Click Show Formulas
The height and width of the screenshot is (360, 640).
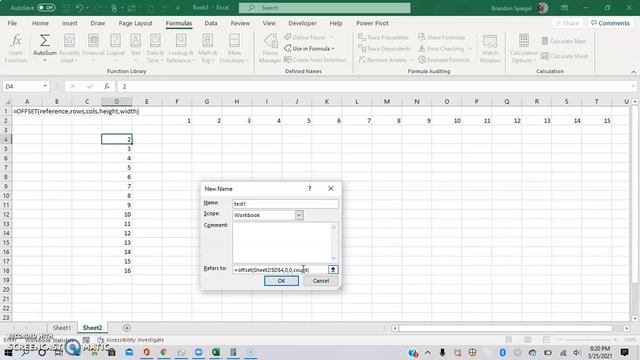click(442, 37)
